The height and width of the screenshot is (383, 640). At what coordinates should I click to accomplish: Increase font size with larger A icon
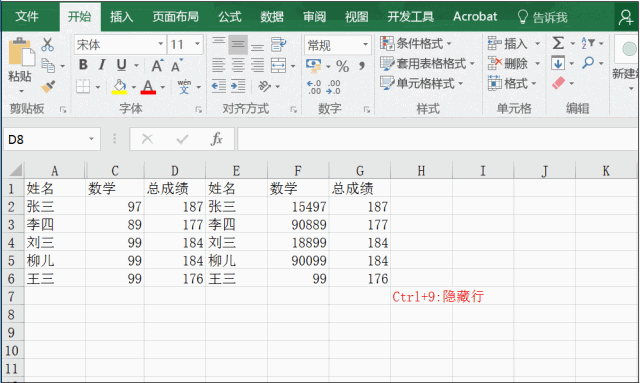(x=157, y=65)
